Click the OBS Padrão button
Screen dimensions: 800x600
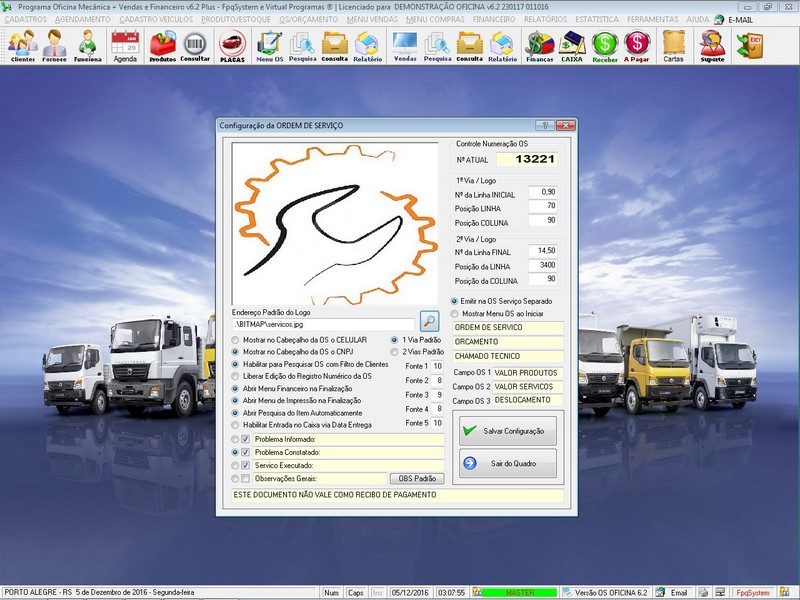417,479
